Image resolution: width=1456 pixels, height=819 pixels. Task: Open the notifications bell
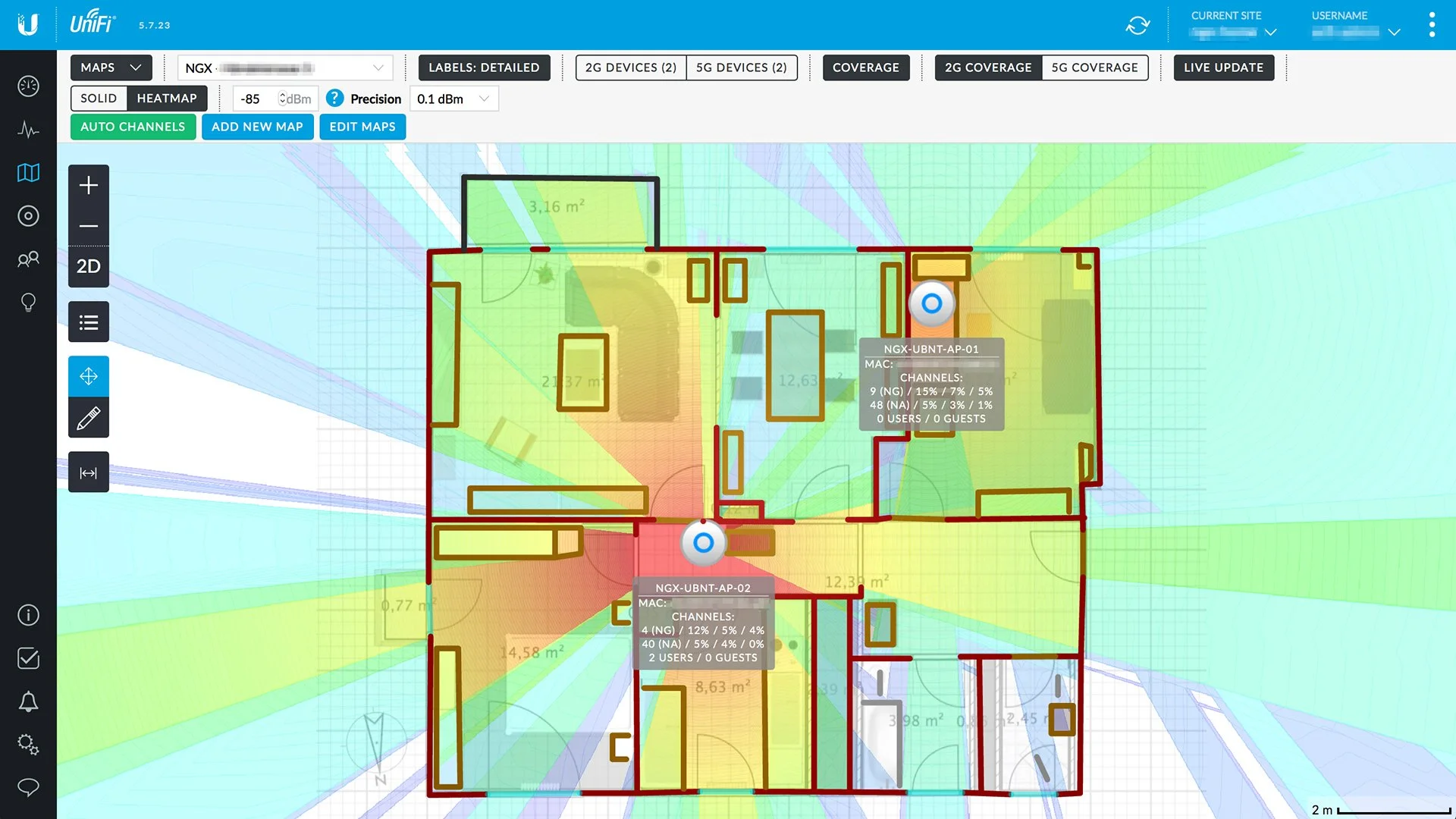(28, 702)
